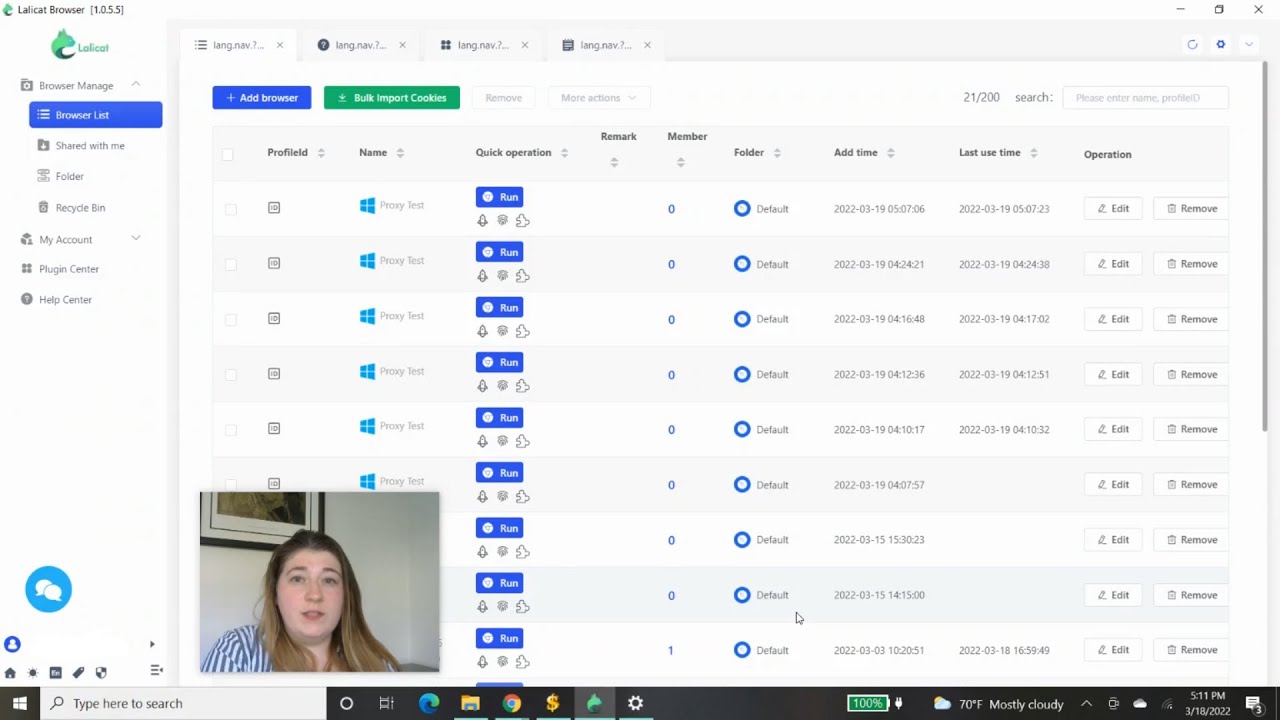Click the user profile avatar icon in sidebar
Viewport: 1280px width, 720px height.
pyautogui.click(x=12, y=644)
